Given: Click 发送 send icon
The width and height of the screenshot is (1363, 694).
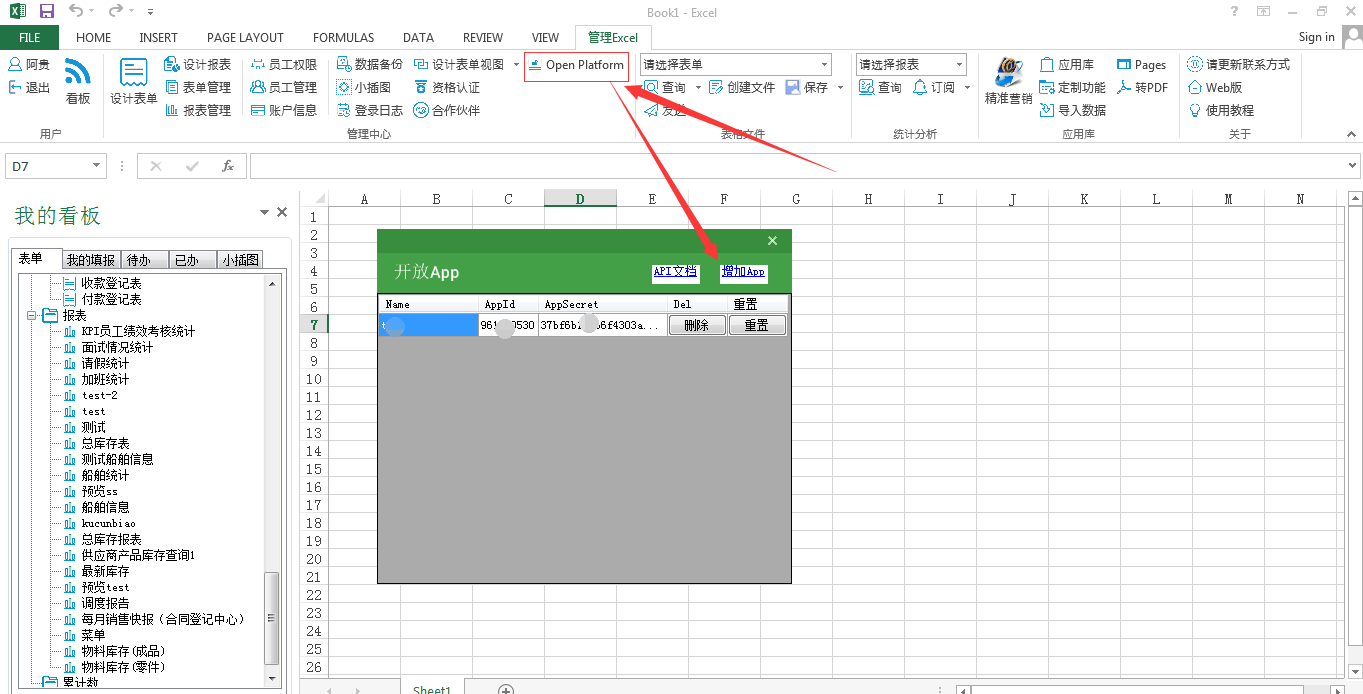Looking at the screenshot, I should pyautogui.click(x=665, y=110).
